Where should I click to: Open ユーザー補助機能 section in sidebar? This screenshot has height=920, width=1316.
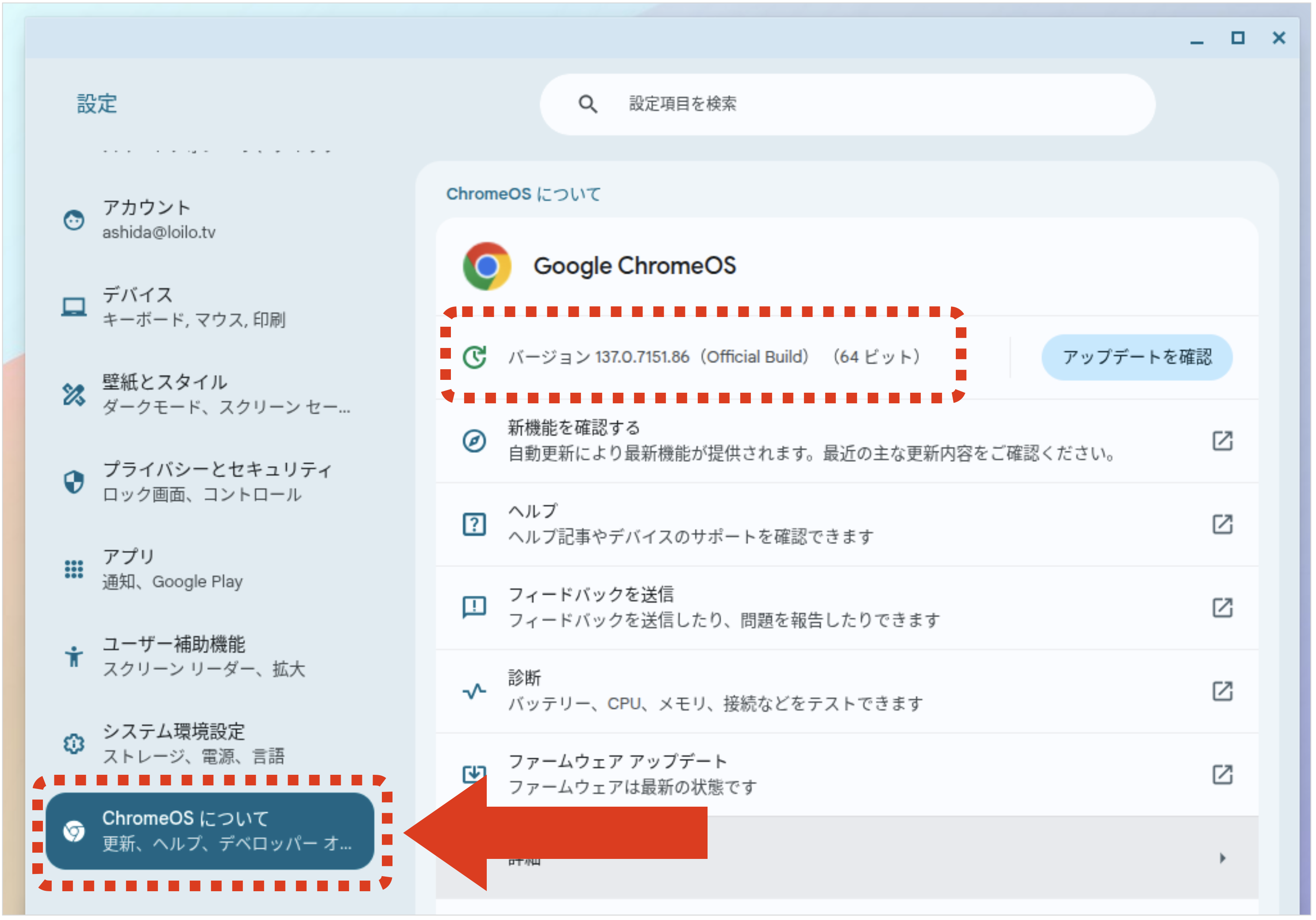point(204,657)
